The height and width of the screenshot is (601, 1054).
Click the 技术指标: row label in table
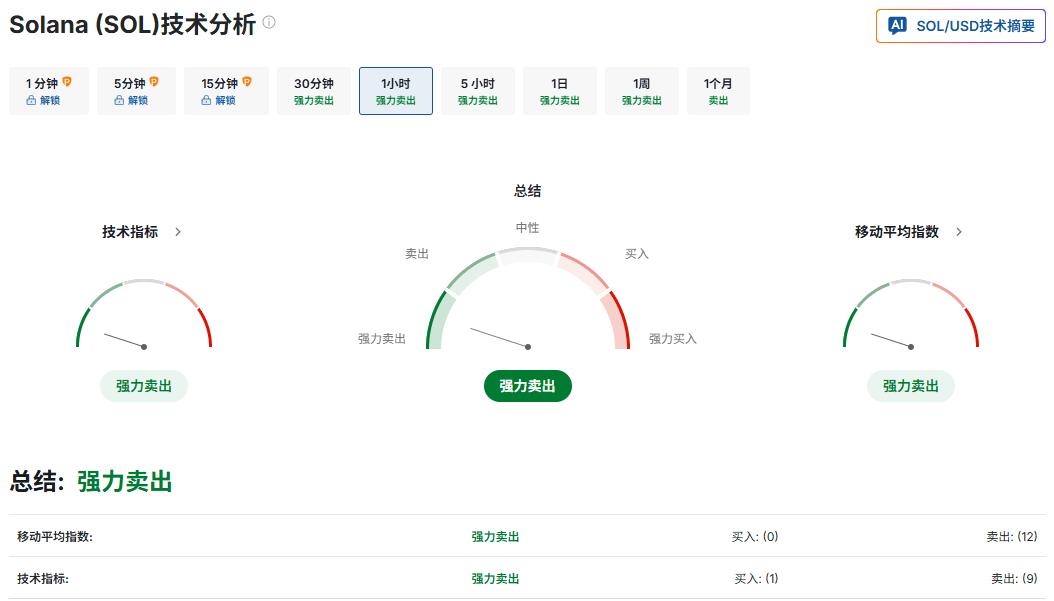pos(43,578)
